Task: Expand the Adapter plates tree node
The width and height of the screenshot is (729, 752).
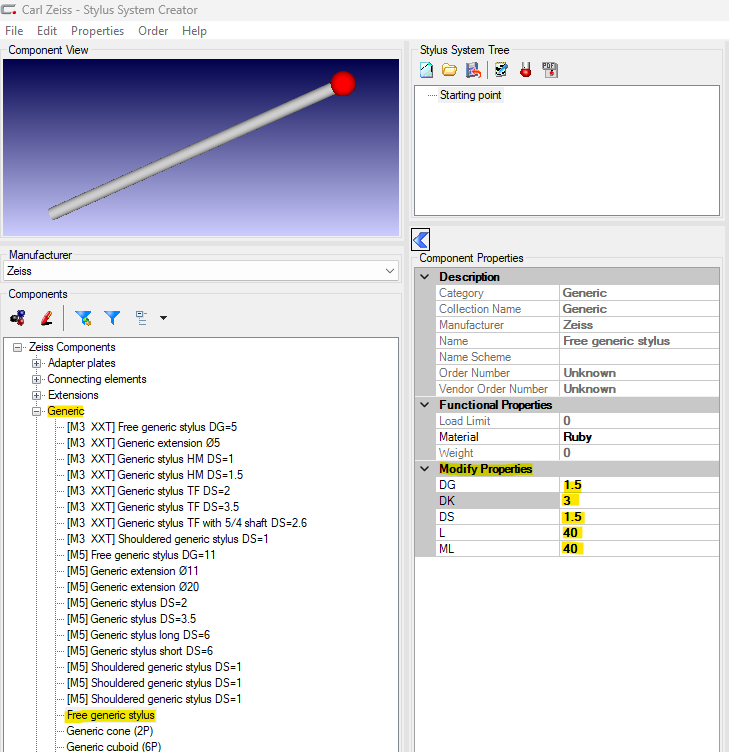Action: click(37, 363)
